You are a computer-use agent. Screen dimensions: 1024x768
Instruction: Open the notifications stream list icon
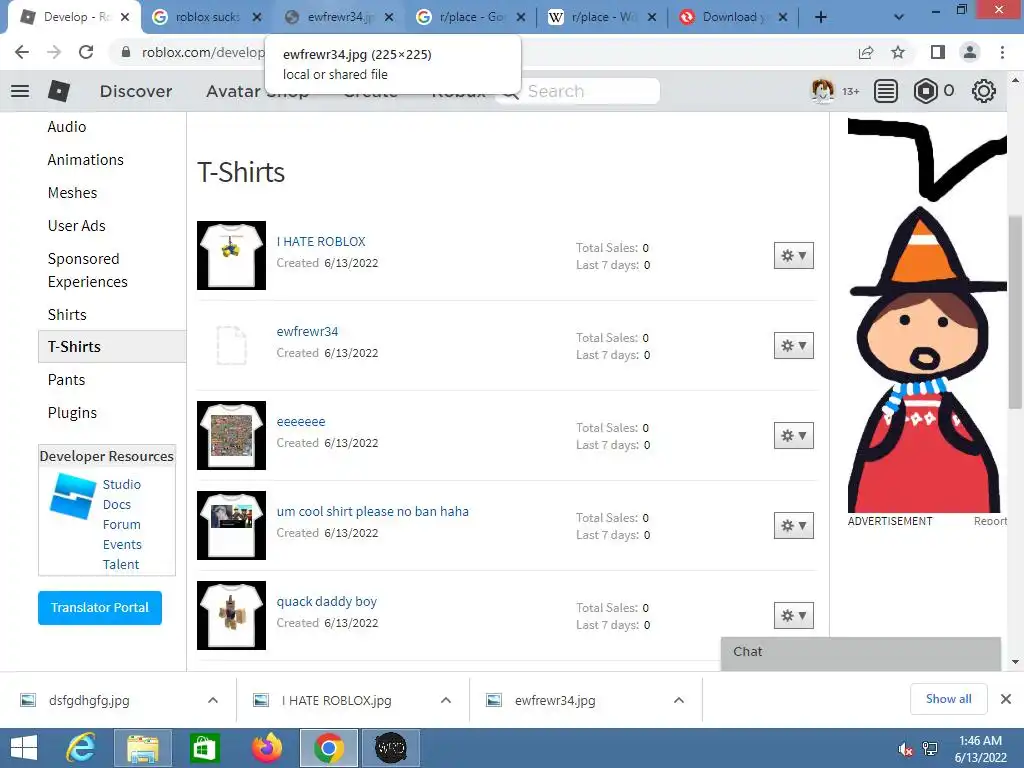[x=886, y=91]
